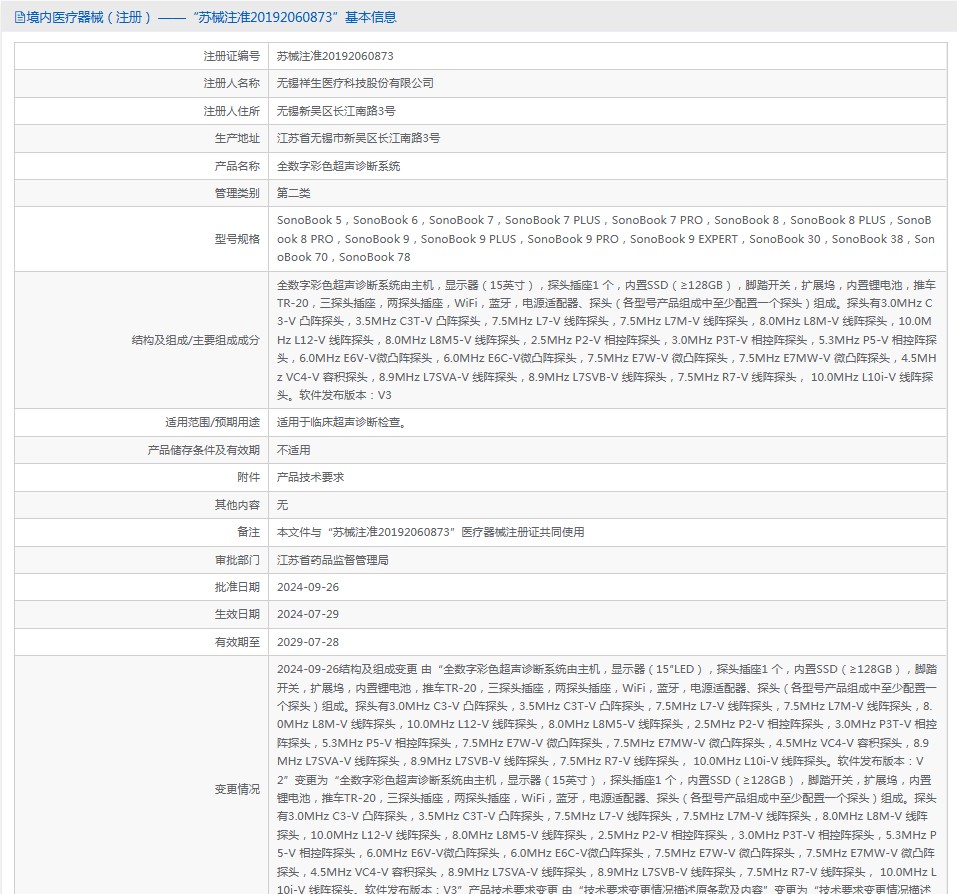Select remark 本文件与…医疗器械注册证共同使用
Screen dimensions: 957x894
point(430,532)
